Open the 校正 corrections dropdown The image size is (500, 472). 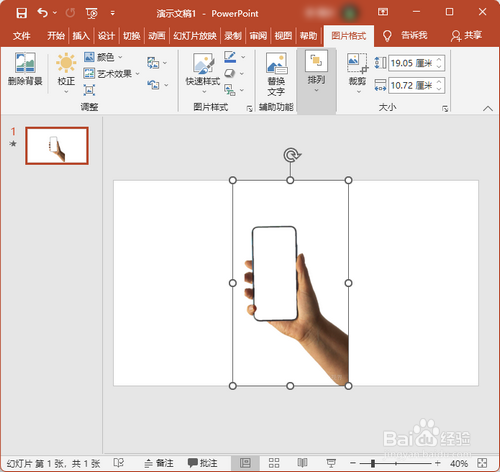(66, 73)
